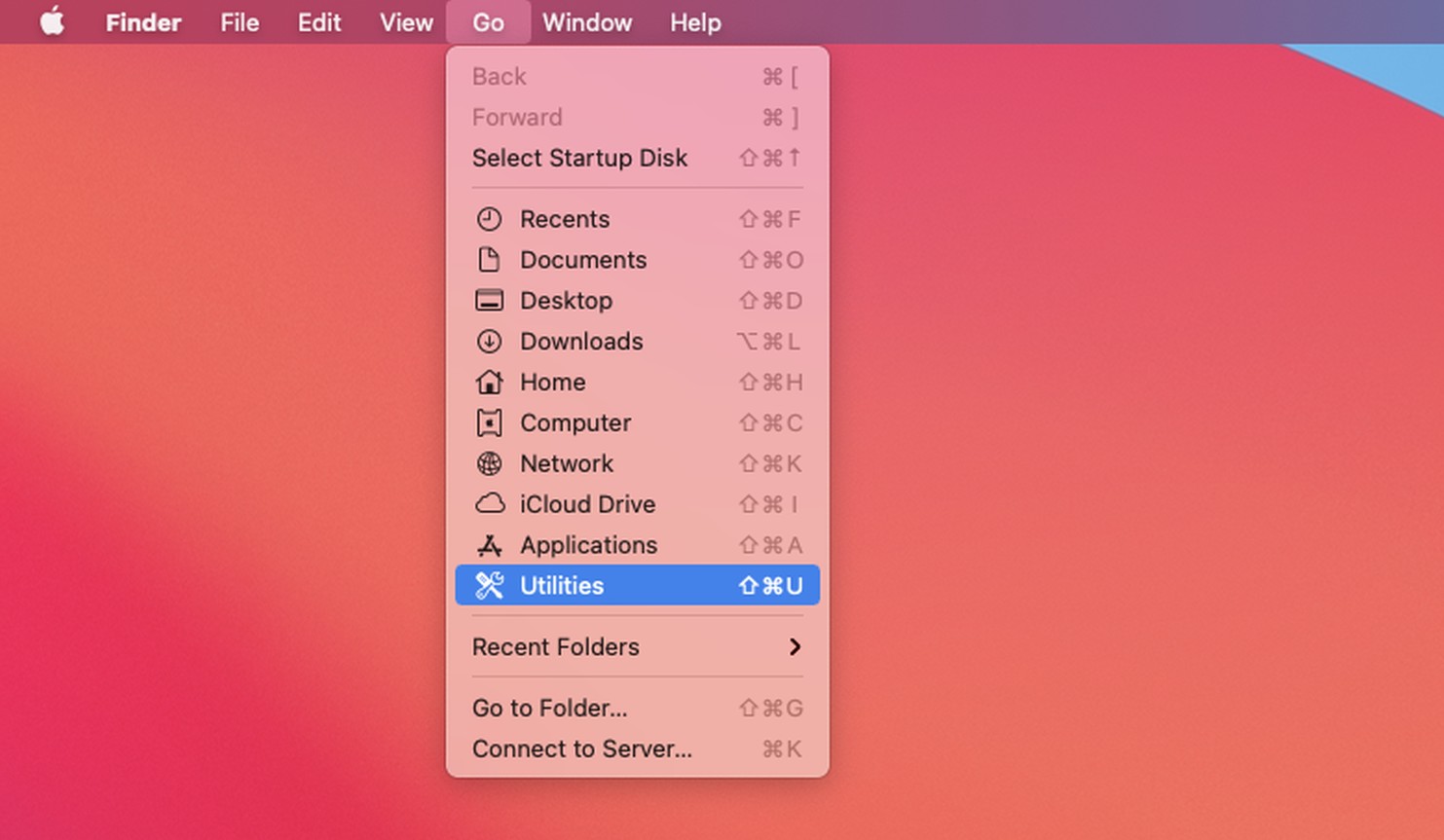Open the Apple menu logo
Viewport: 1444px width, 840px height.
tap(53, 21)
